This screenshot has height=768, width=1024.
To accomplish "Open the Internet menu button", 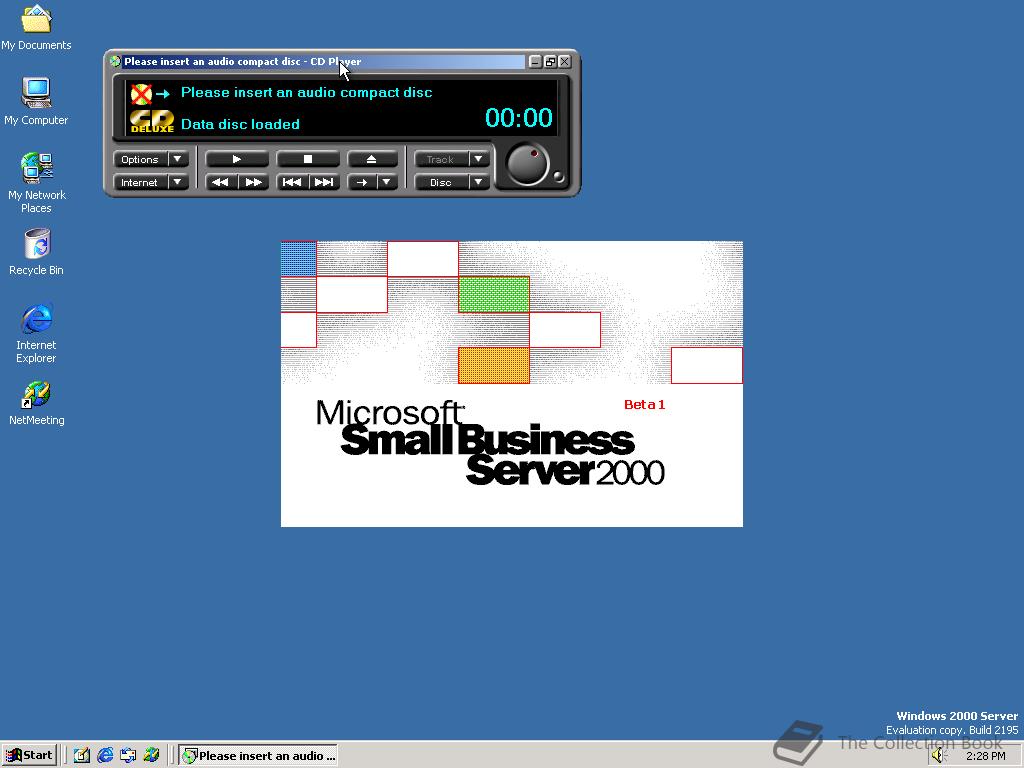I will point(140,182).
